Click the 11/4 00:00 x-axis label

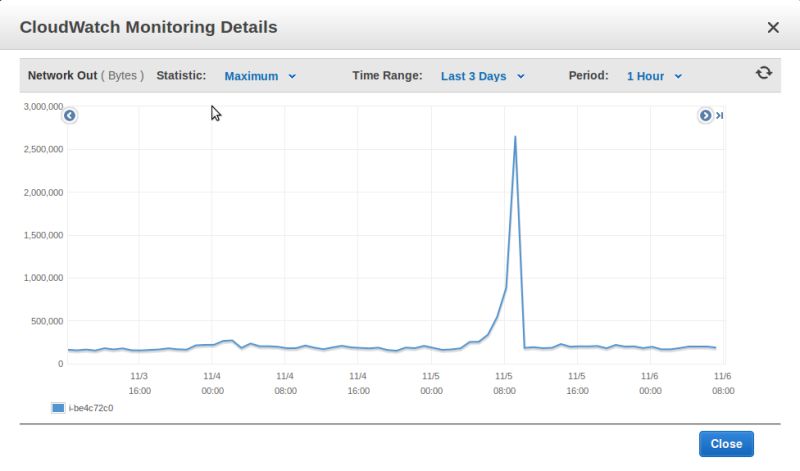[x=212, y=383]
